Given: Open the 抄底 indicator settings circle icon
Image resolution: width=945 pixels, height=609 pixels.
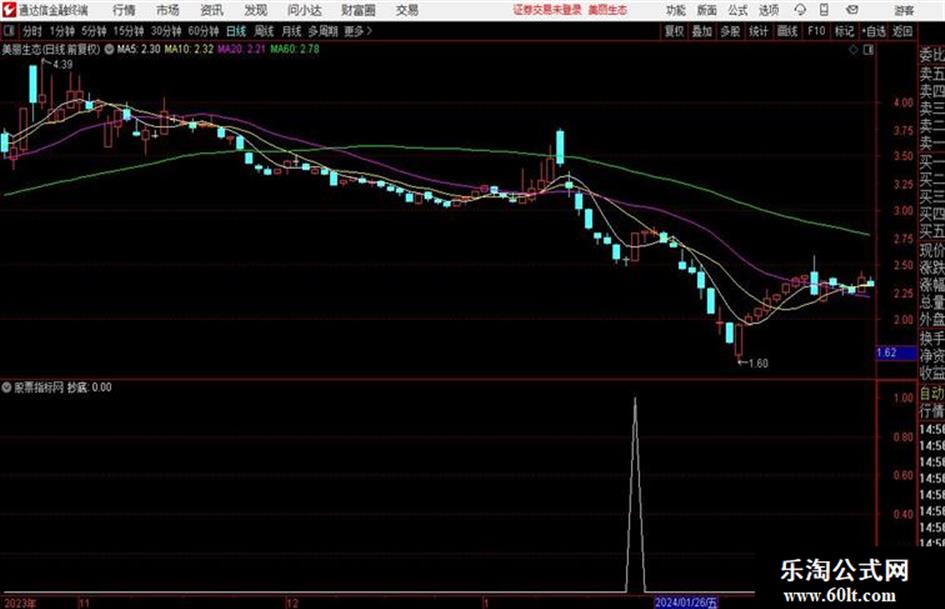Looking at the screenshot, I should tap(7, 387).
